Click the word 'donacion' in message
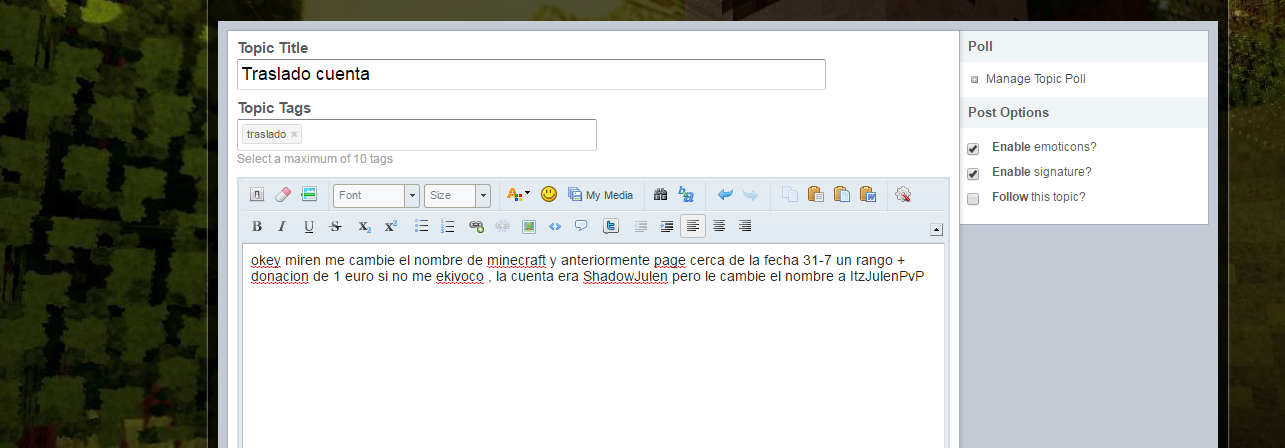The height and width of the screenshot is (448, 1285). click(279, 276)
